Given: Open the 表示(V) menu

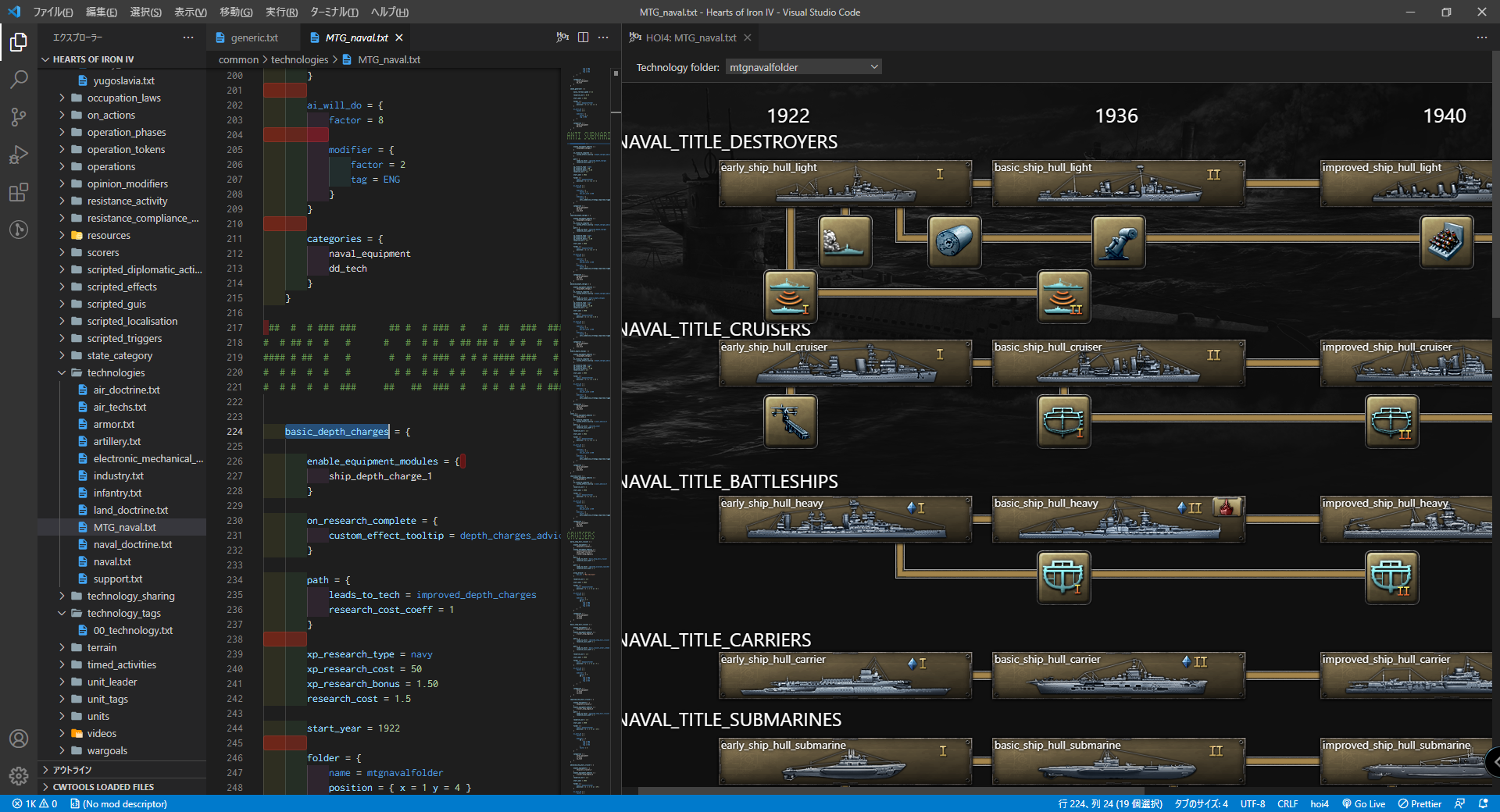Looking at the screenshot, I should 190,12.
